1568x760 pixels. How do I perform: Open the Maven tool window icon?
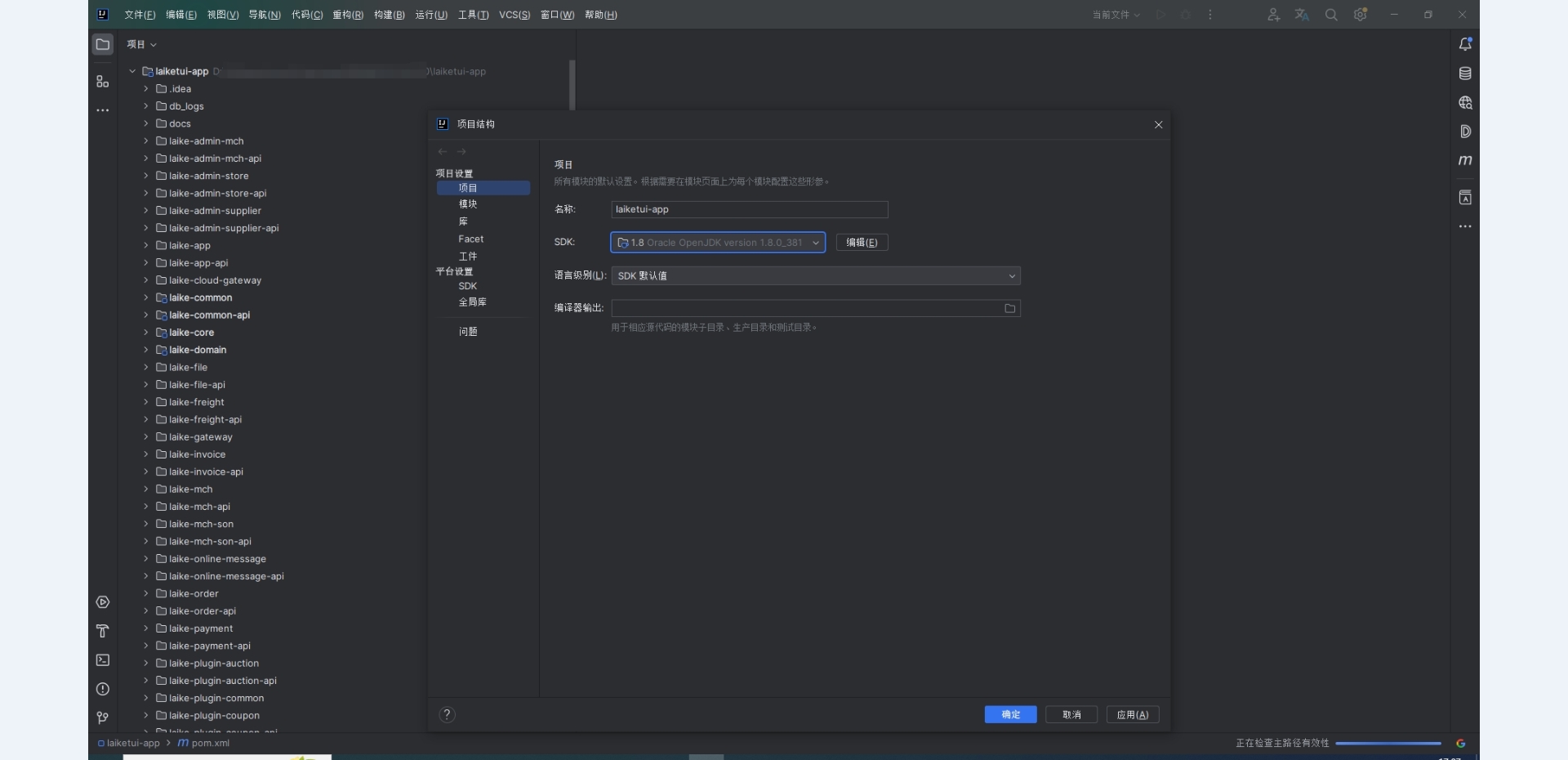pyautogui.click(x=1465, y=160)
